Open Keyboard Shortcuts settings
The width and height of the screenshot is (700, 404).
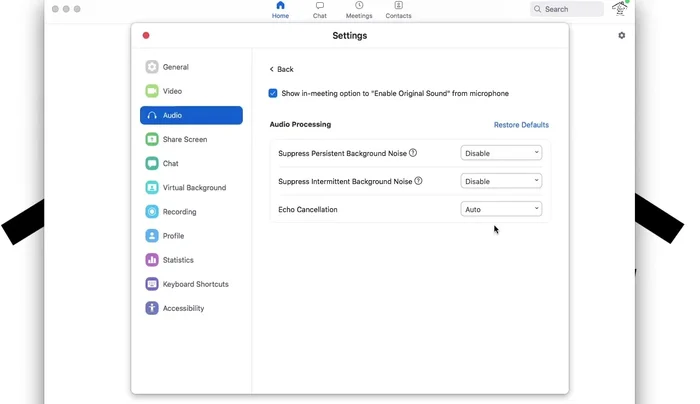coord(194,284)
